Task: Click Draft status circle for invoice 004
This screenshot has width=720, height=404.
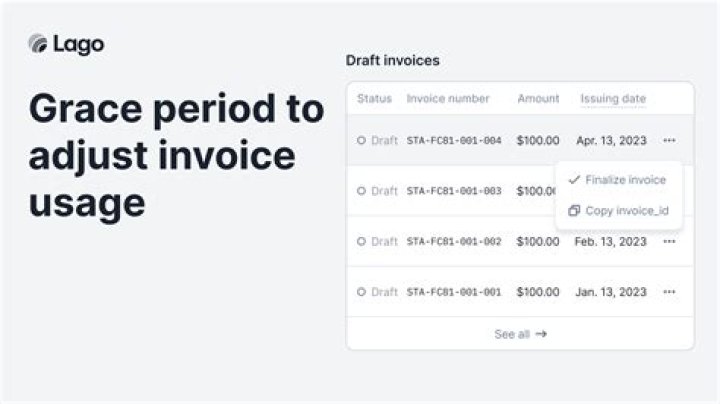Action: [361, 140]
